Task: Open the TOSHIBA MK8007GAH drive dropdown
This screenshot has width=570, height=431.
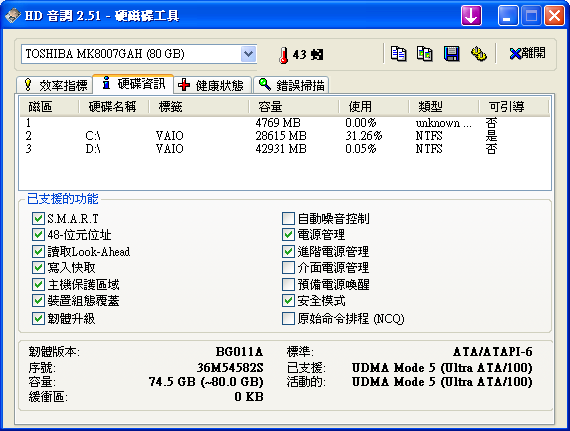Action: click(x=248, y=54)
